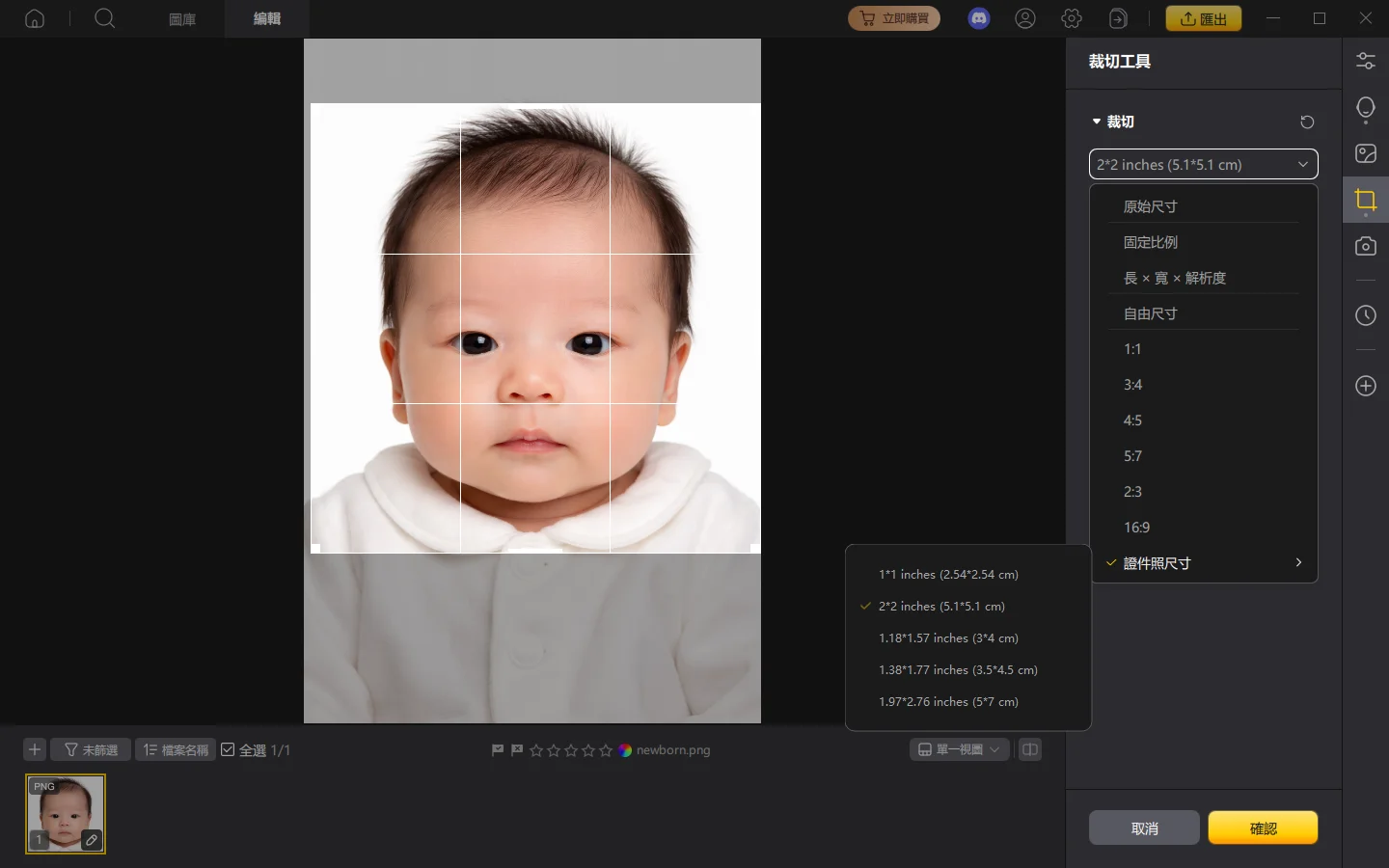Open the search magnifier icon
The width and height of the screenshot is (1389, 868).
105,18
